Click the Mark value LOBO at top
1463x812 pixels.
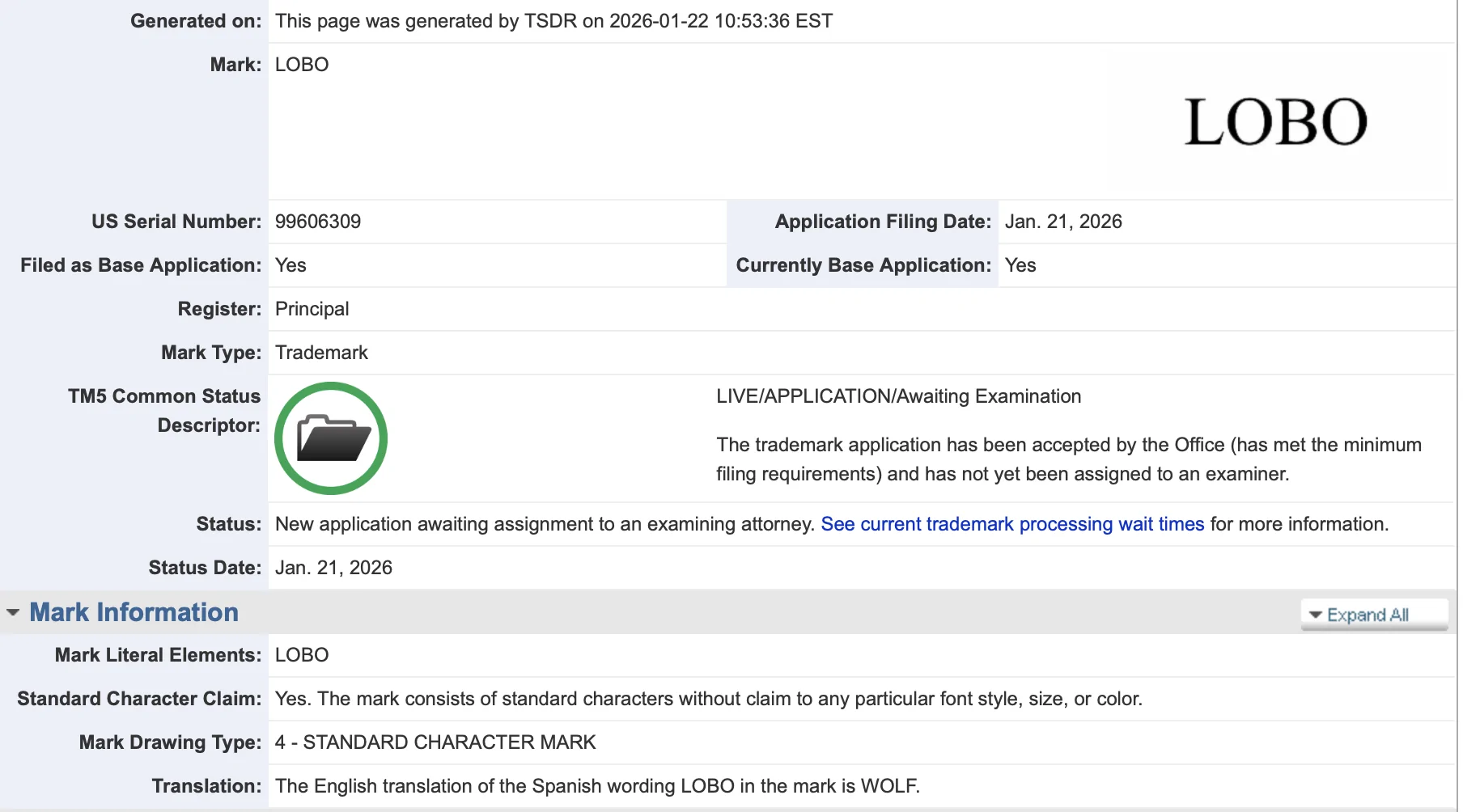pos(302,65)
